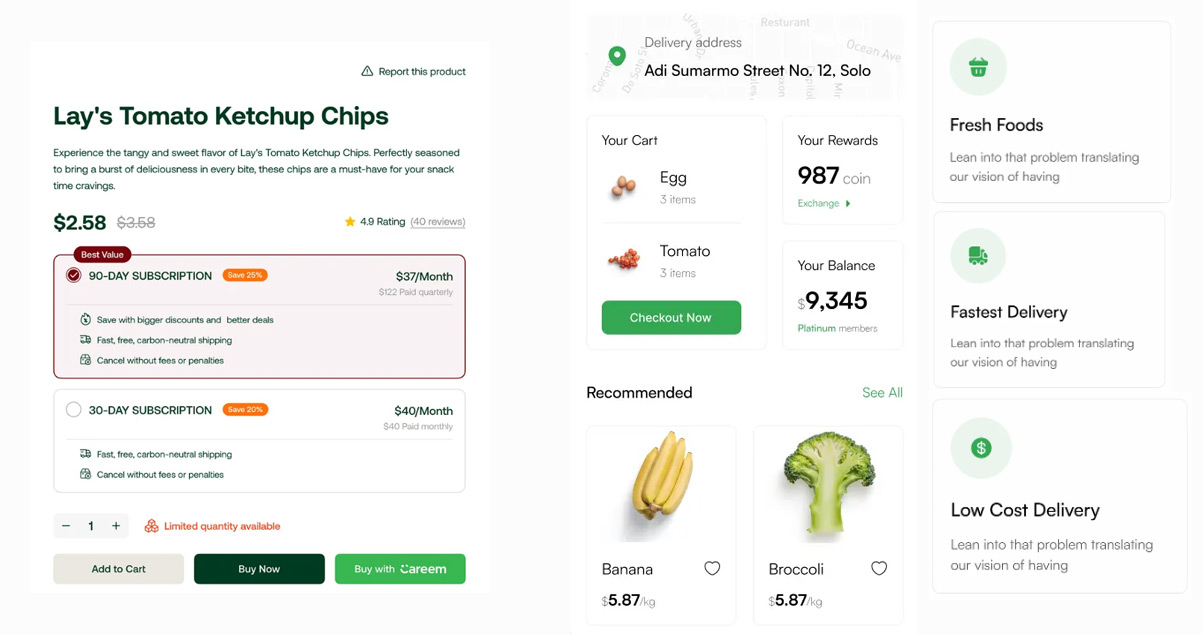Select the 90-day subscription radio button
The image size is (1202, 634).
(x=73, y=275)
